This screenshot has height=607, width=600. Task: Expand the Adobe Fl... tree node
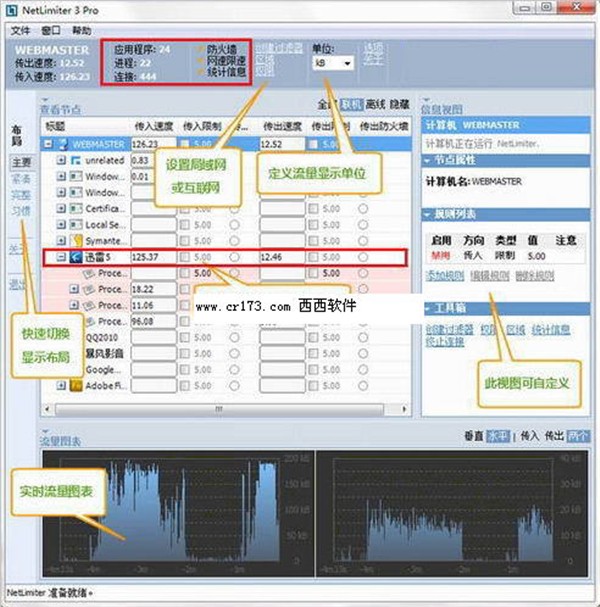click(61, 386)
